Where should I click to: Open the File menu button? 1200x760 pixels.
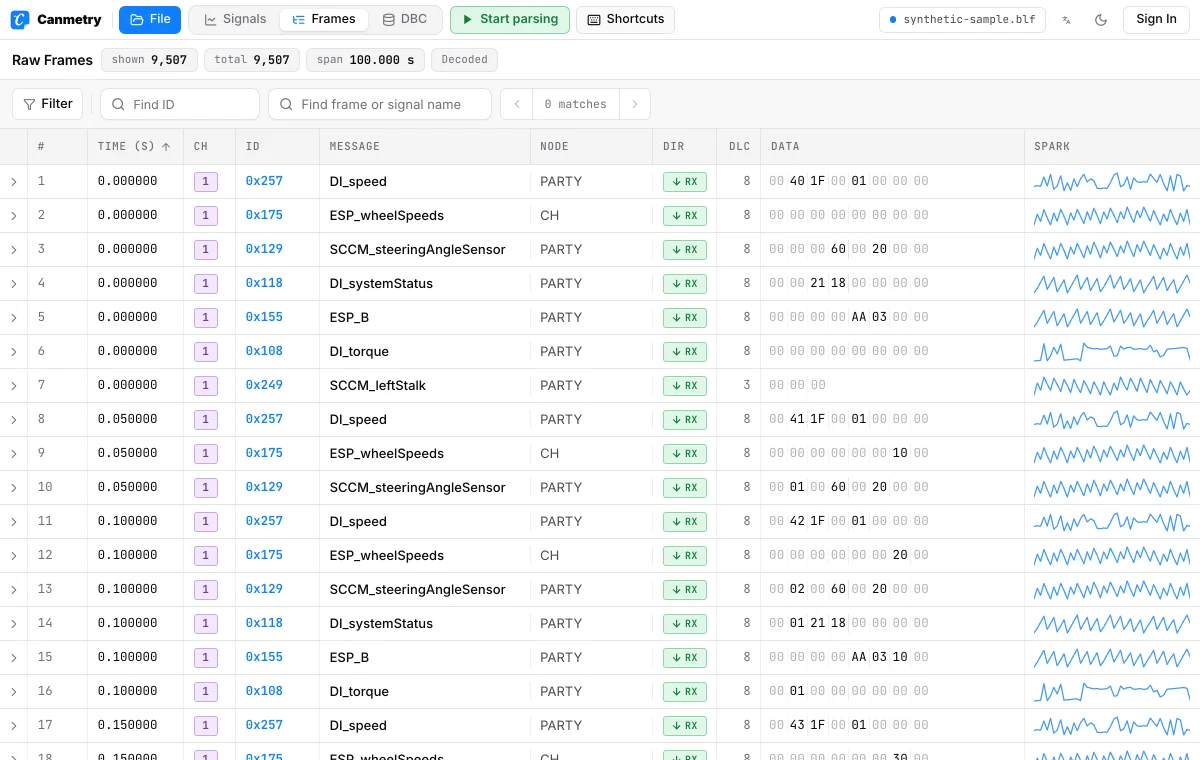coord(150,20)
